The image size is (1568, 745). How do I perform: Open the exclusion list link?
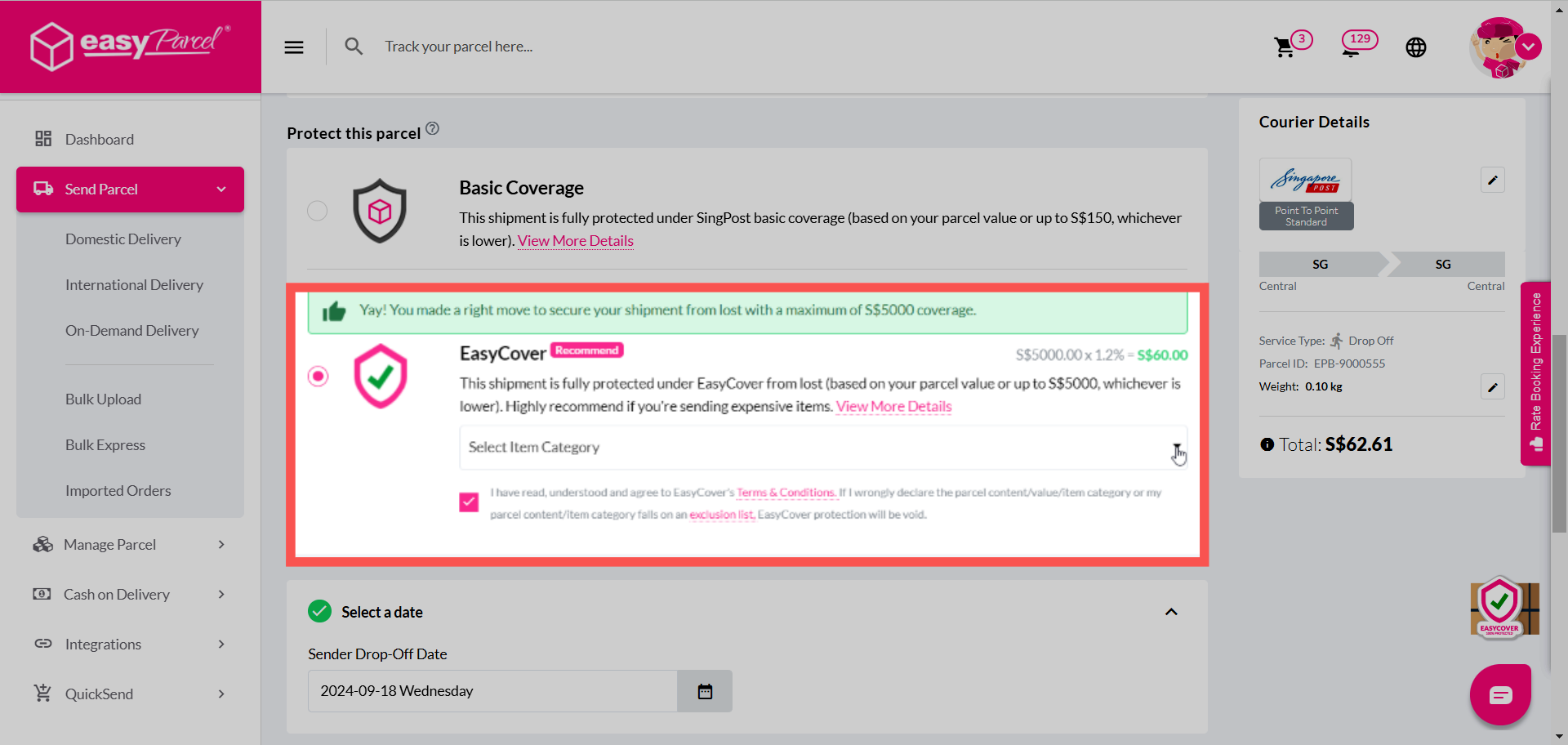click(x=722, y=515)
